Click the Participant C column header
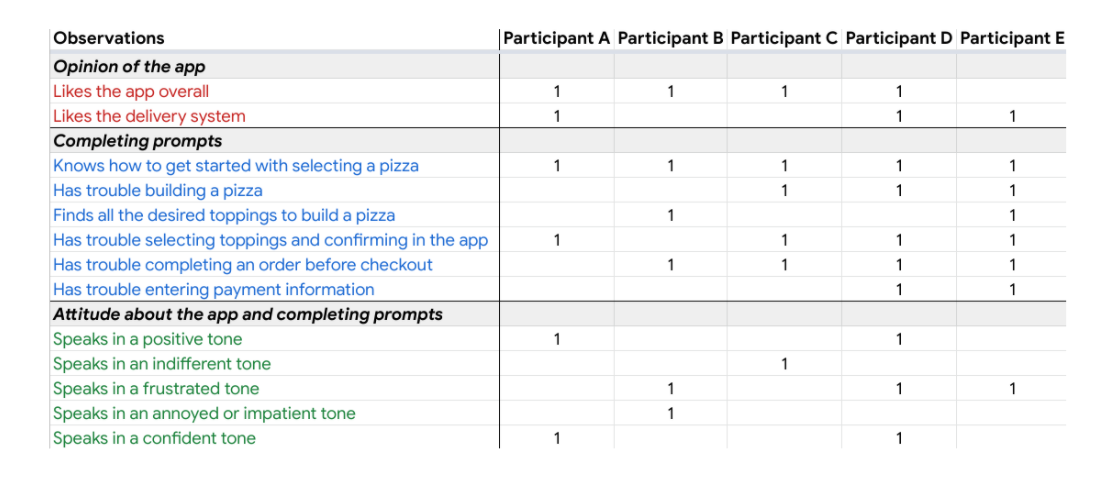Viewport: 1114px width, 497px height. pyautogui.click(x=784, y=39)
